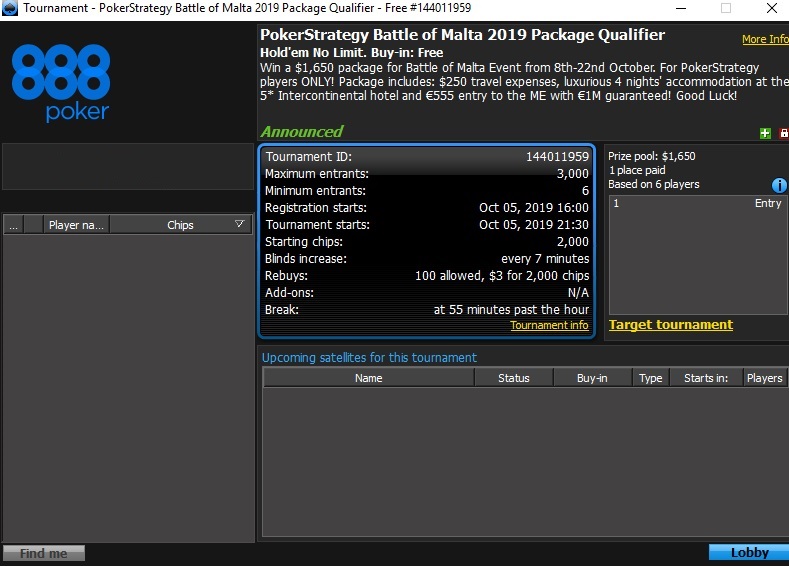Click the Starting chips value 2,000
Image resolution: width=789 pixels, height=566 pixels.
coord(573,241)
